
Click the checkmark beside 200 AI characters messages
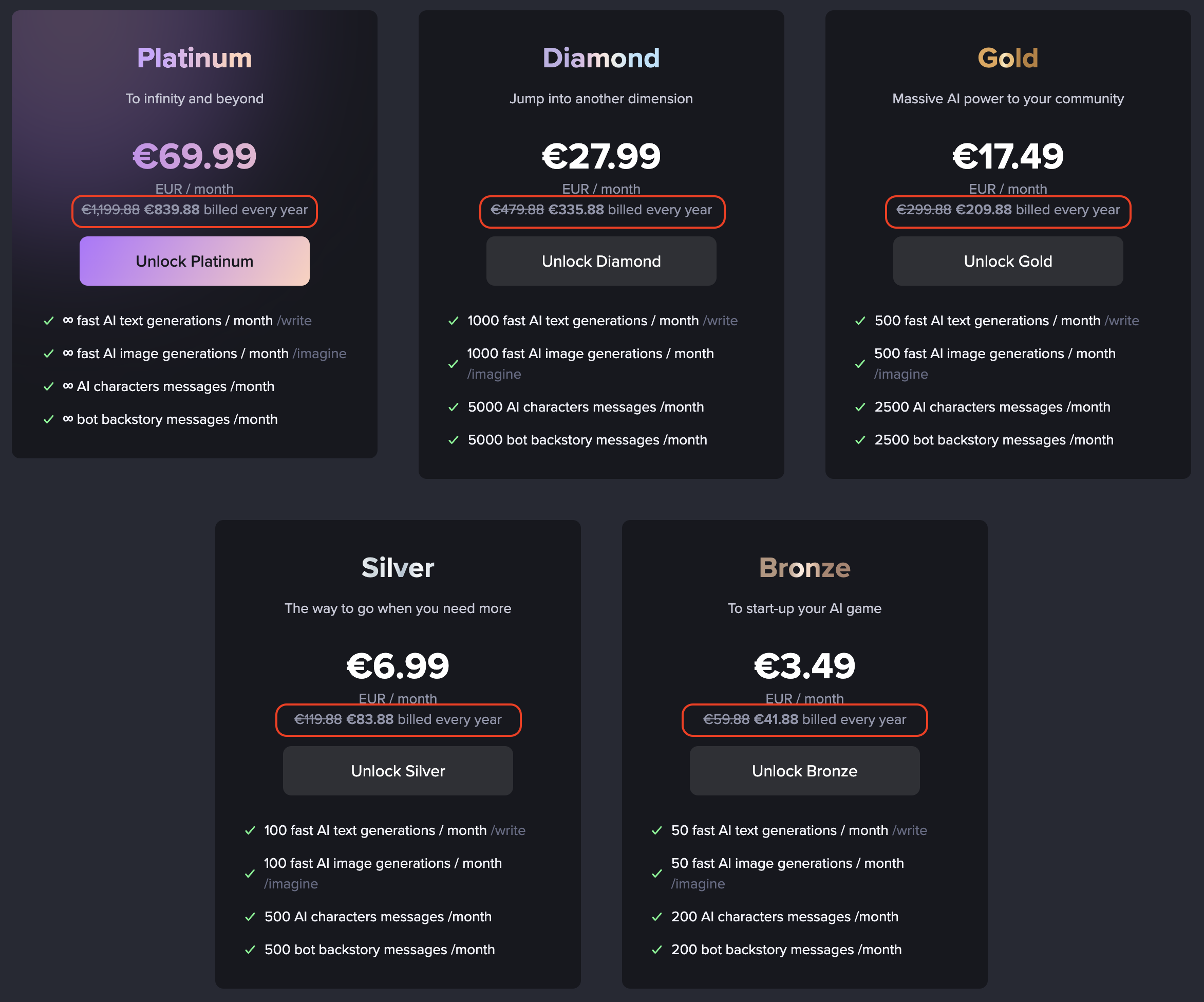(657, 917)
